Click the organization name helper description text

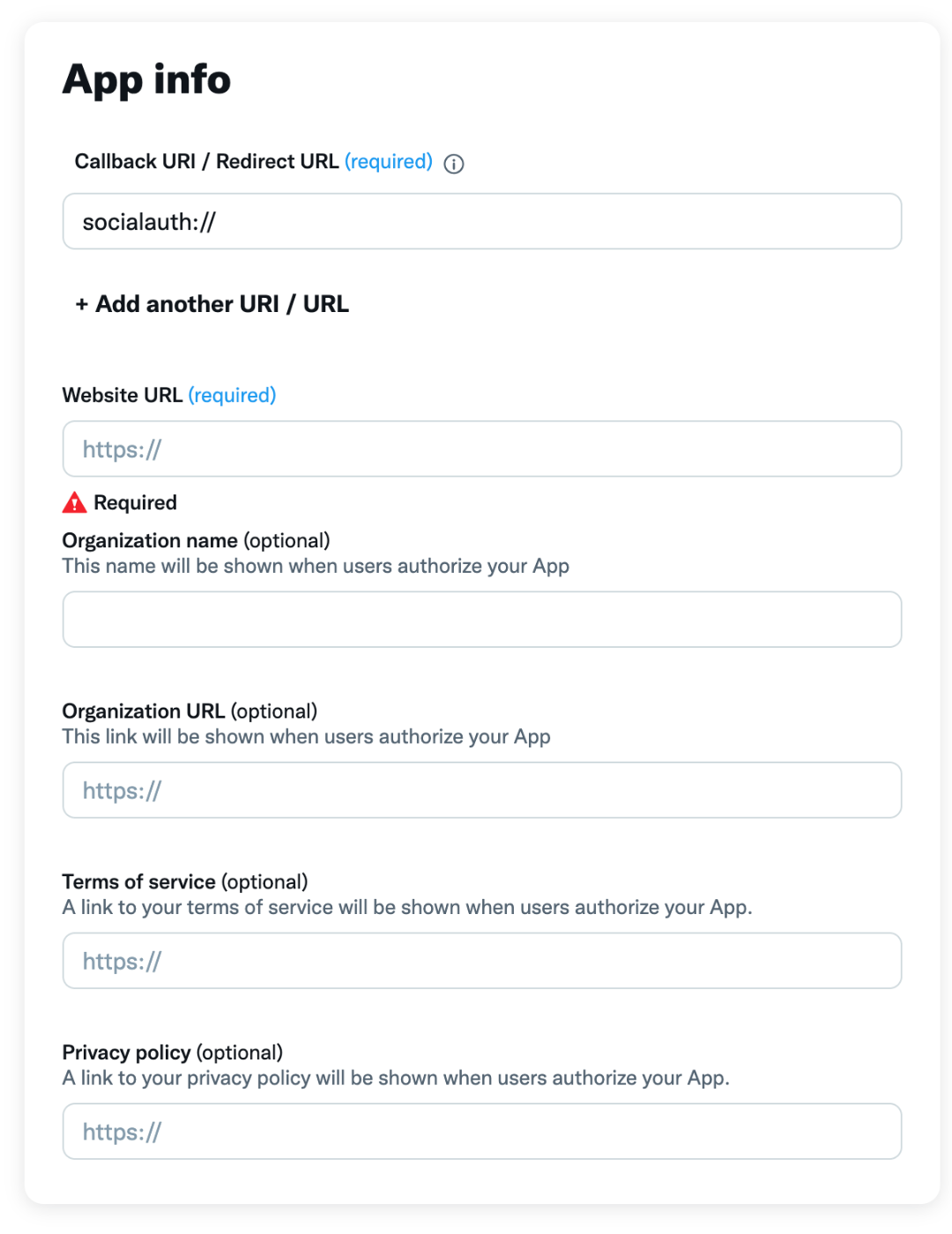[x=316, y=566]
